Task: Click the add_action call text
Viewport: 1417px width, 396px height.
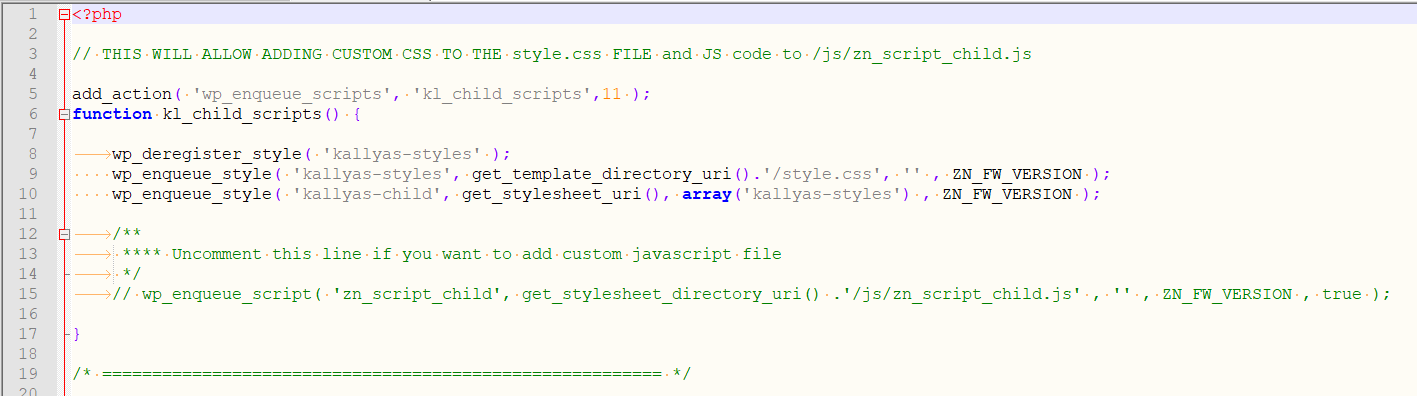Action: (x=123, y=94)
